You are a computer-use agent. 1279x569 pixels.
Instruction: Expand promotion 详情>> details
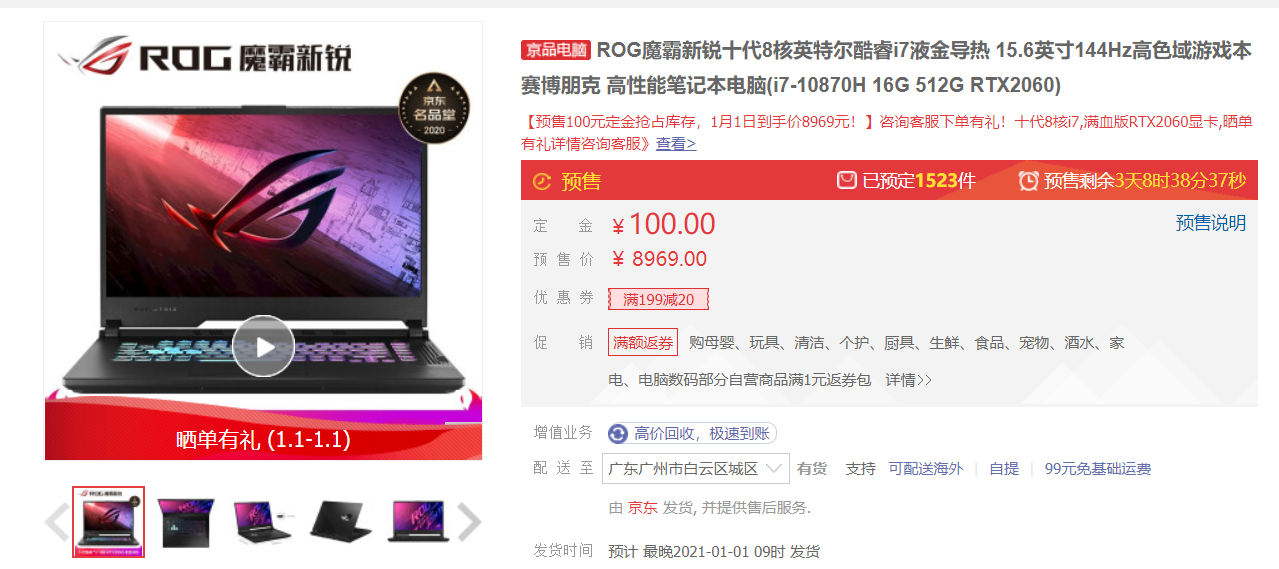[x=908, y=380]
